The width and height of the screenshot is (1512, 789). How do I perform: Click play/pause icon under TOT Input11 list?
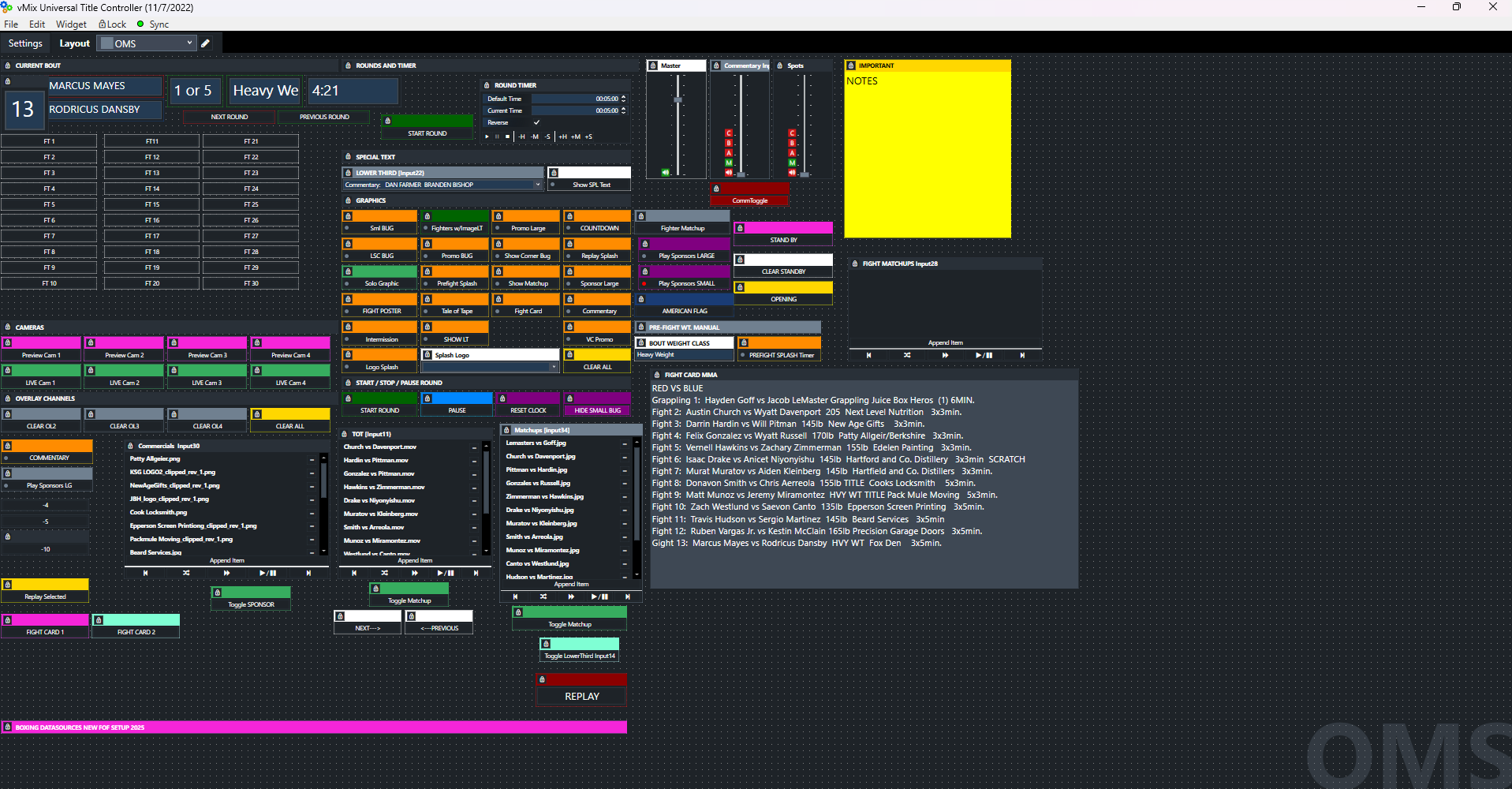445,573
